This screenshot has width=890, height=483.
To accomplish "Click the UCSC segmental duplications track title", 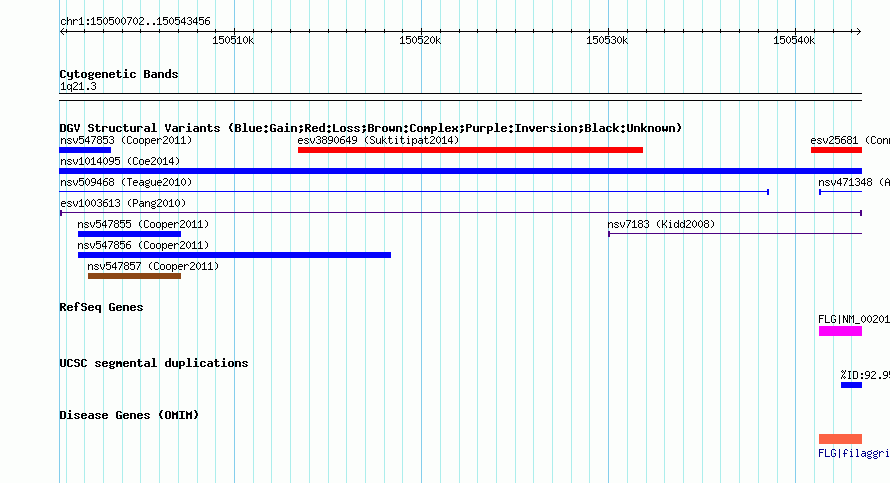I will click(154, 363).
